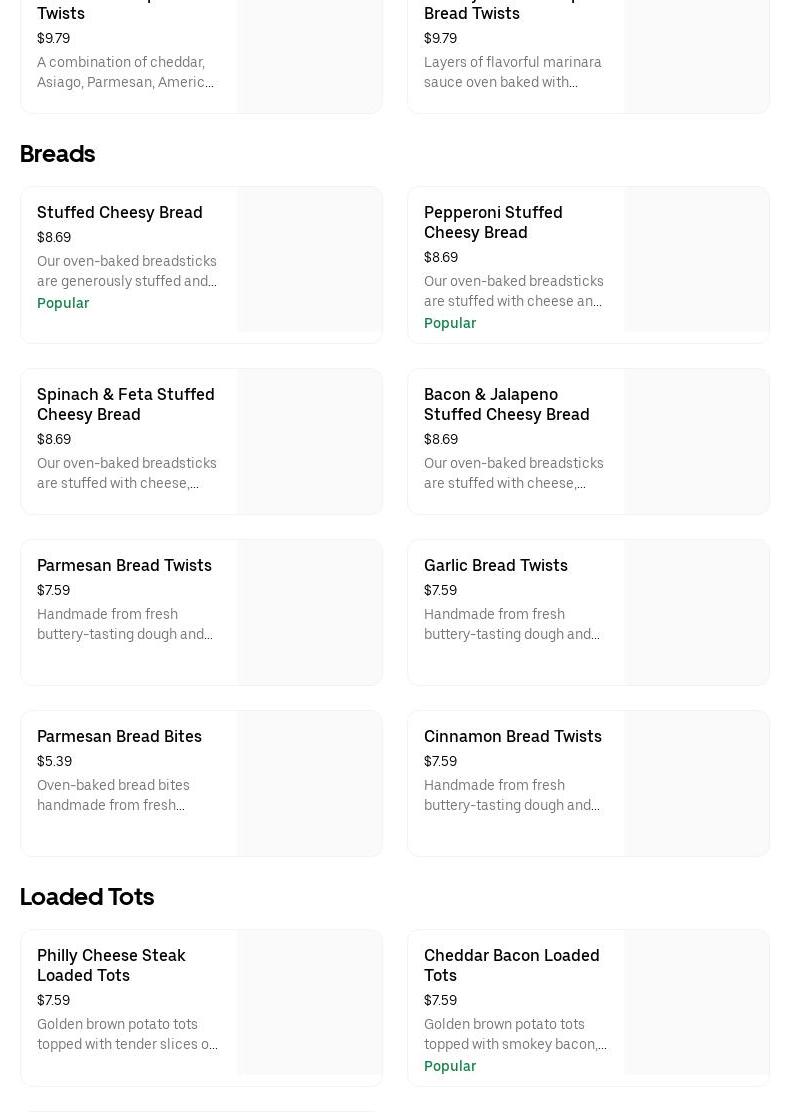Select the Cinnamon Bread Twists title

(x=512, y=736)
